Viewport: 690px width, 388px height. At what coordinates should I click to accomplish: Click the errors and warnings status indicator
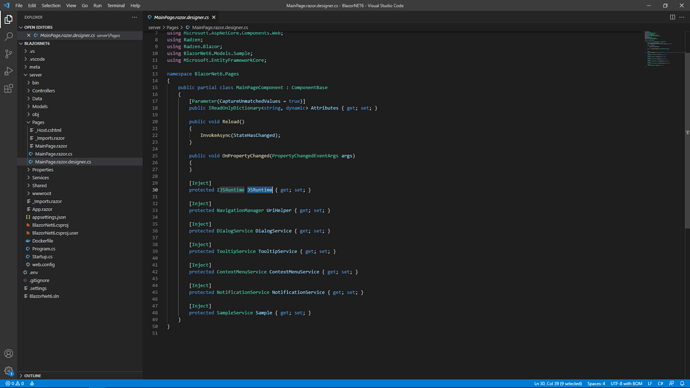tap(14, 384)
